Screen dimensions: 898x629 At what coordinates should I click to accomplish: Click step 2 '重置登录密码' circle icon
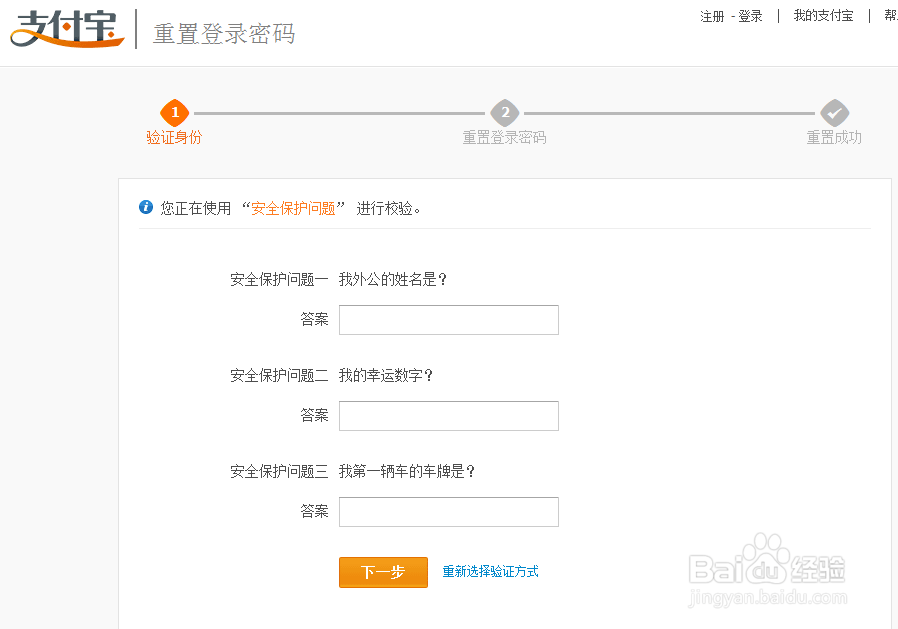505,114
